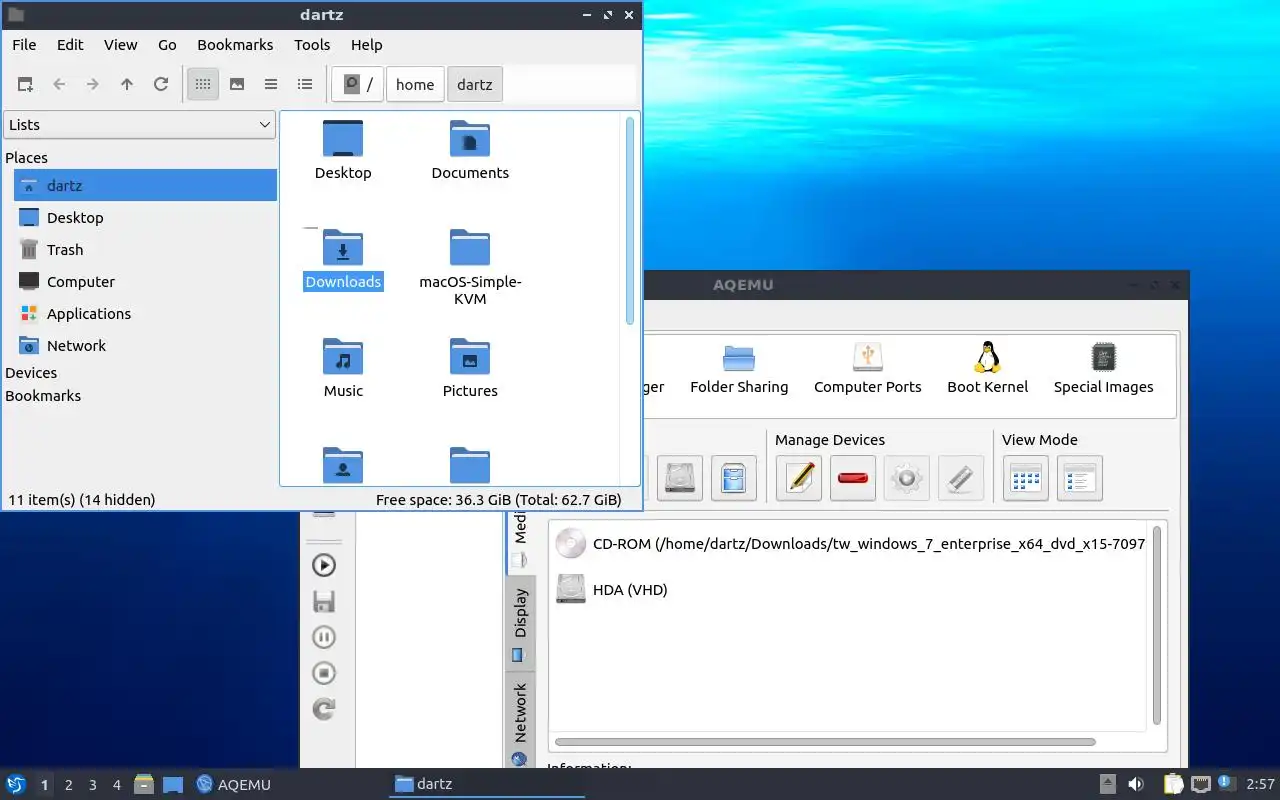Open a new tab in file manager
Image resolution: width=1280 pixels, height=800 pixels.
(25, 84)
